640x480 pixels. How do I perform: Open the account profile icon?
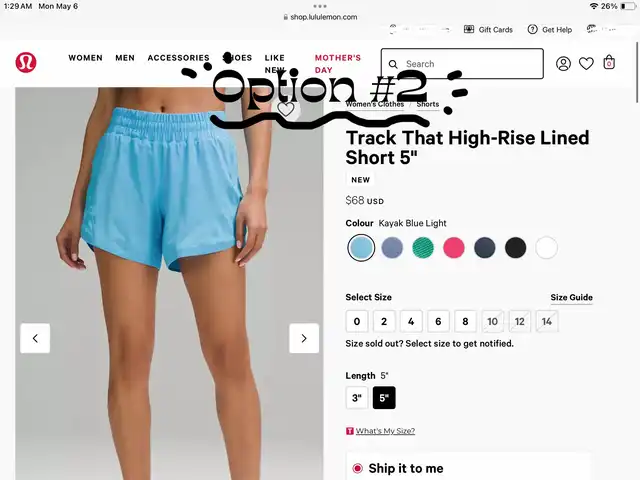click(x=563, y=64)
